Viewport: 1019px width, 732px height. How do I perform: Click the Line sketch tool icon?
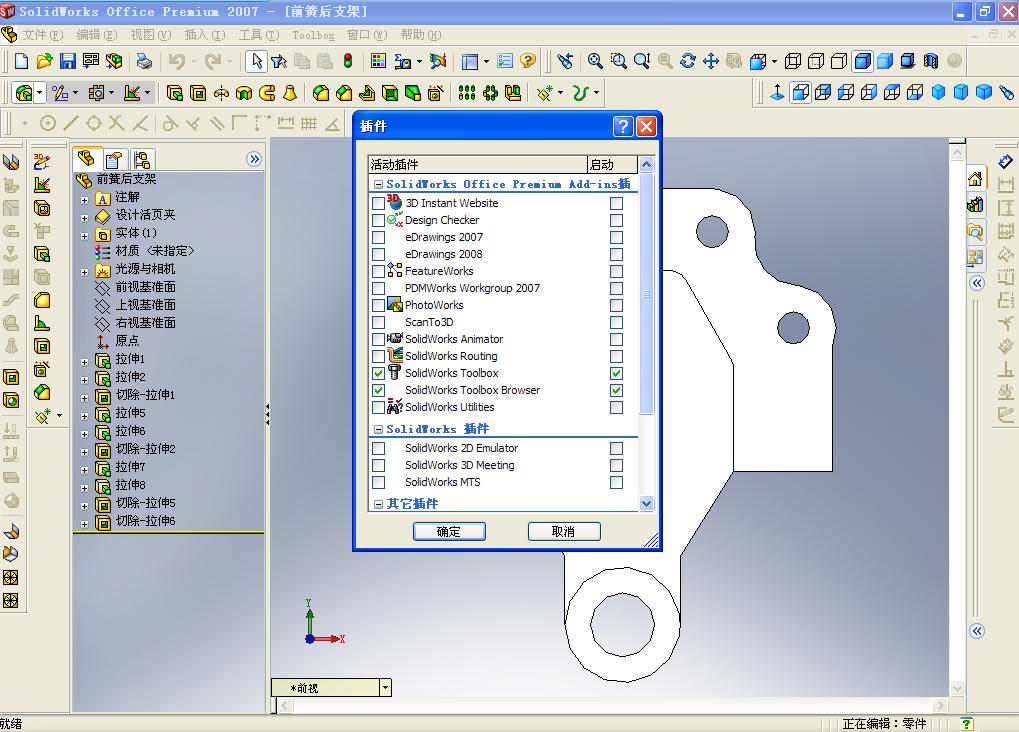point(71,123)
